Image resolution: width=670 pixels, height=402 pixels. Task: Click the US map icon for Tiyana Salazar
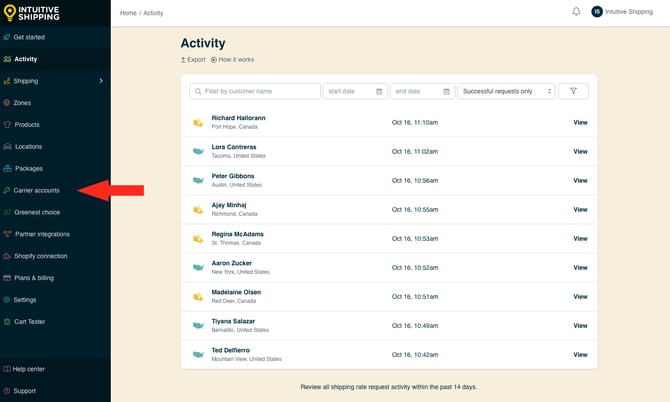[198, 326]
